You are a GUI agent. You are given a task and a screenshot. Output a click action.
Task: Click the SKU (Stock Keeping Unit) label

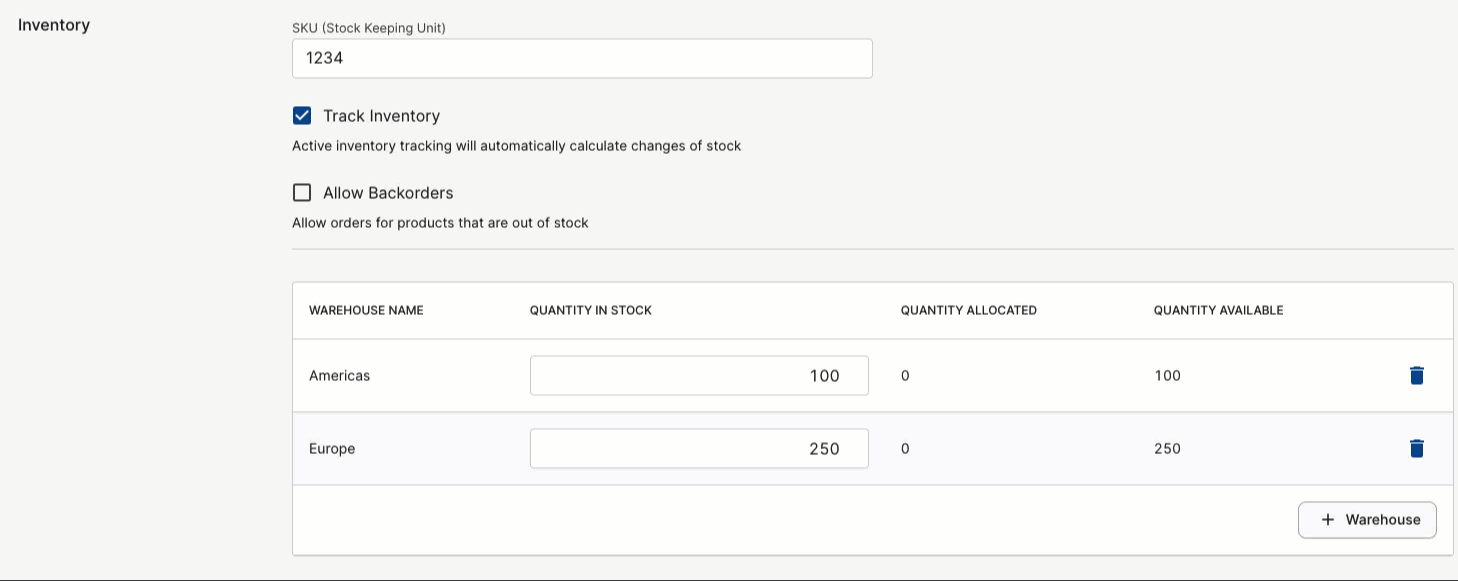(x=369, y=28)
